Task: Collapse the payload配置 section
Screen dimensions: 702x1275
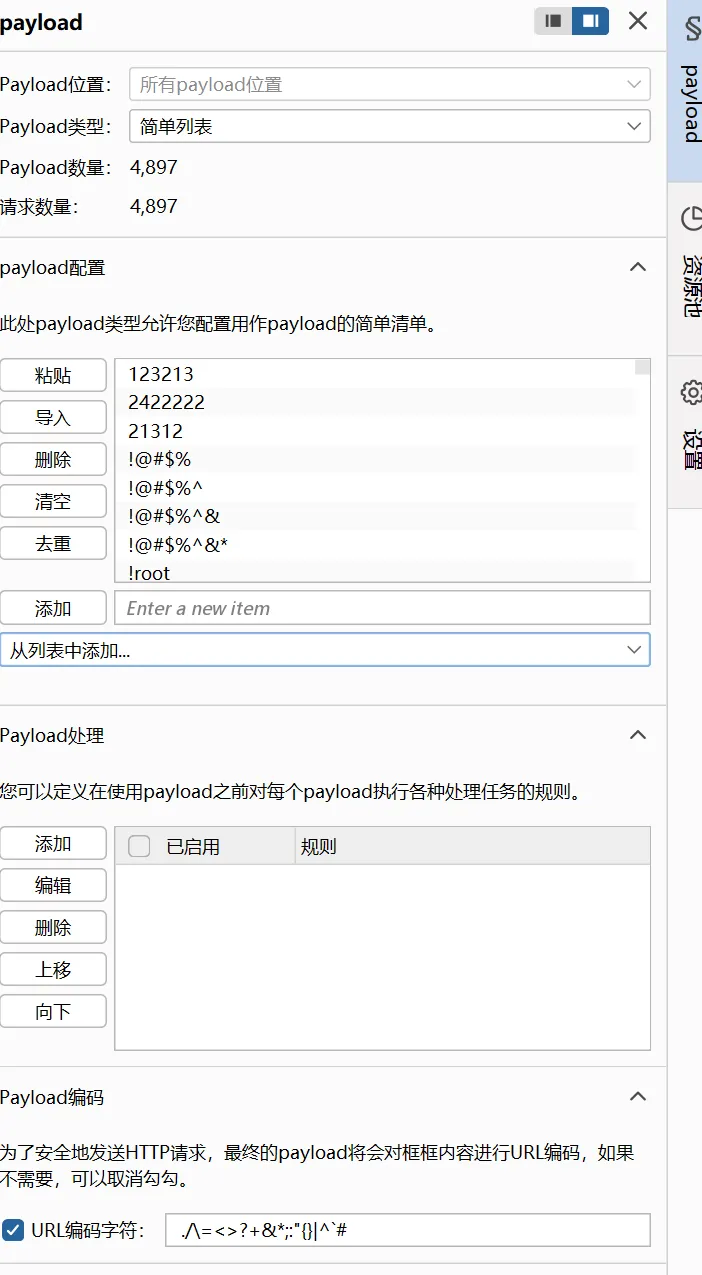Action: pos(637,267)
